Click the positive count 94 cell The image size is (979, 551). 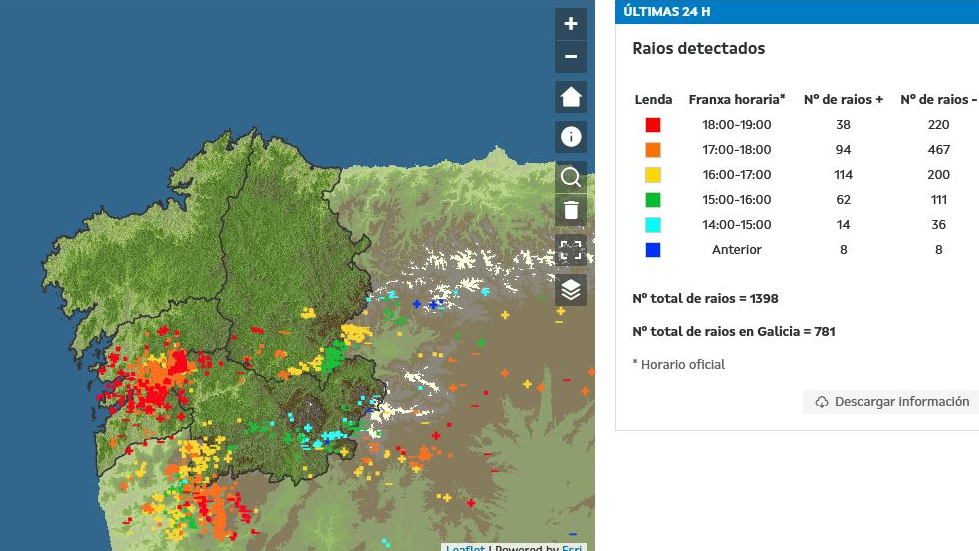[x=844, y=150]
